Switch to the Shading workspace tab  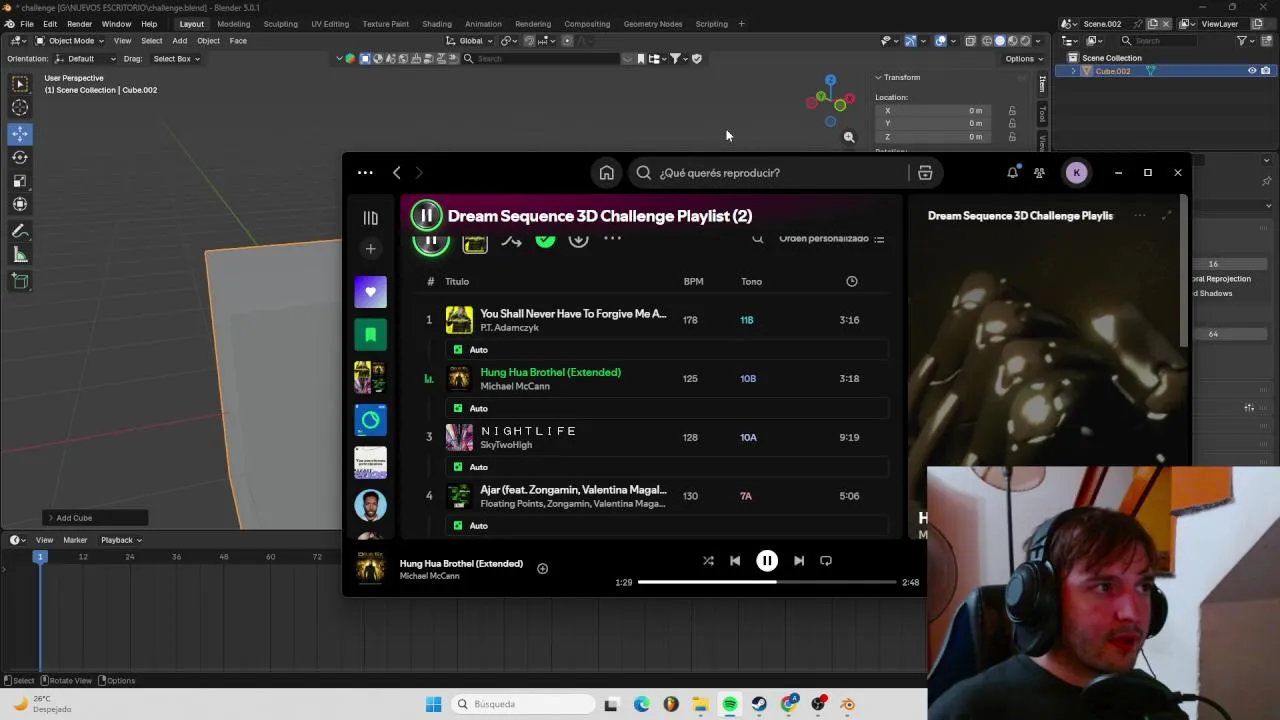[437, 24]
